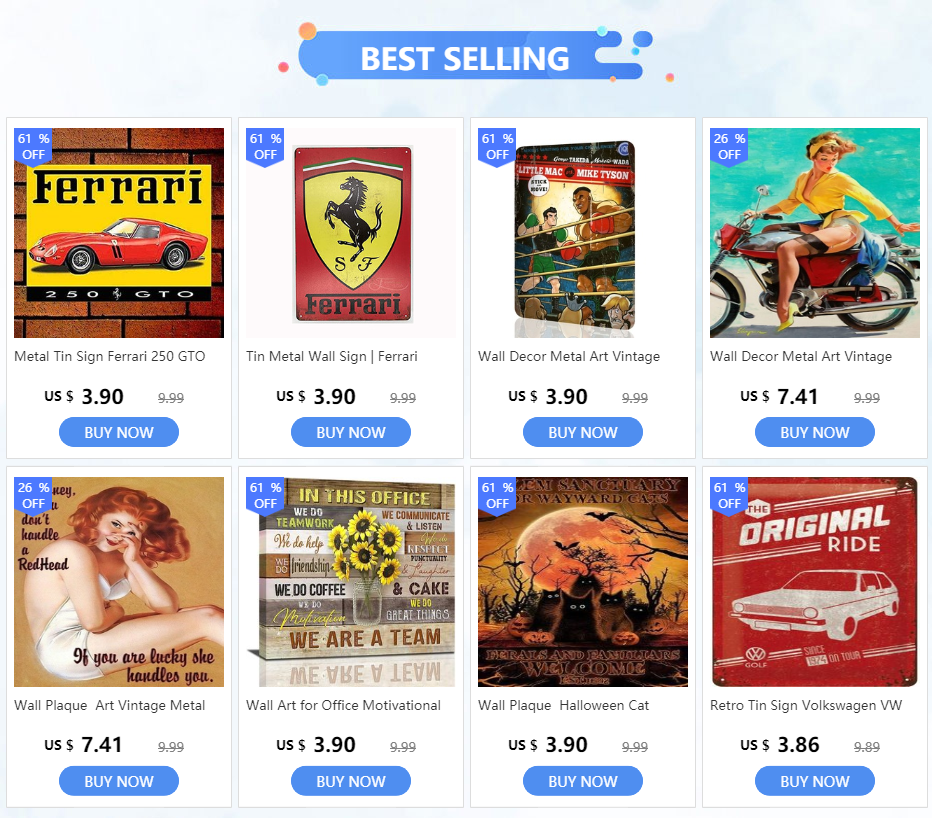The image size is (932, 818).
Task: Open the In This Office wall art image
Action: pyautogui.click(x=351, y=582)
